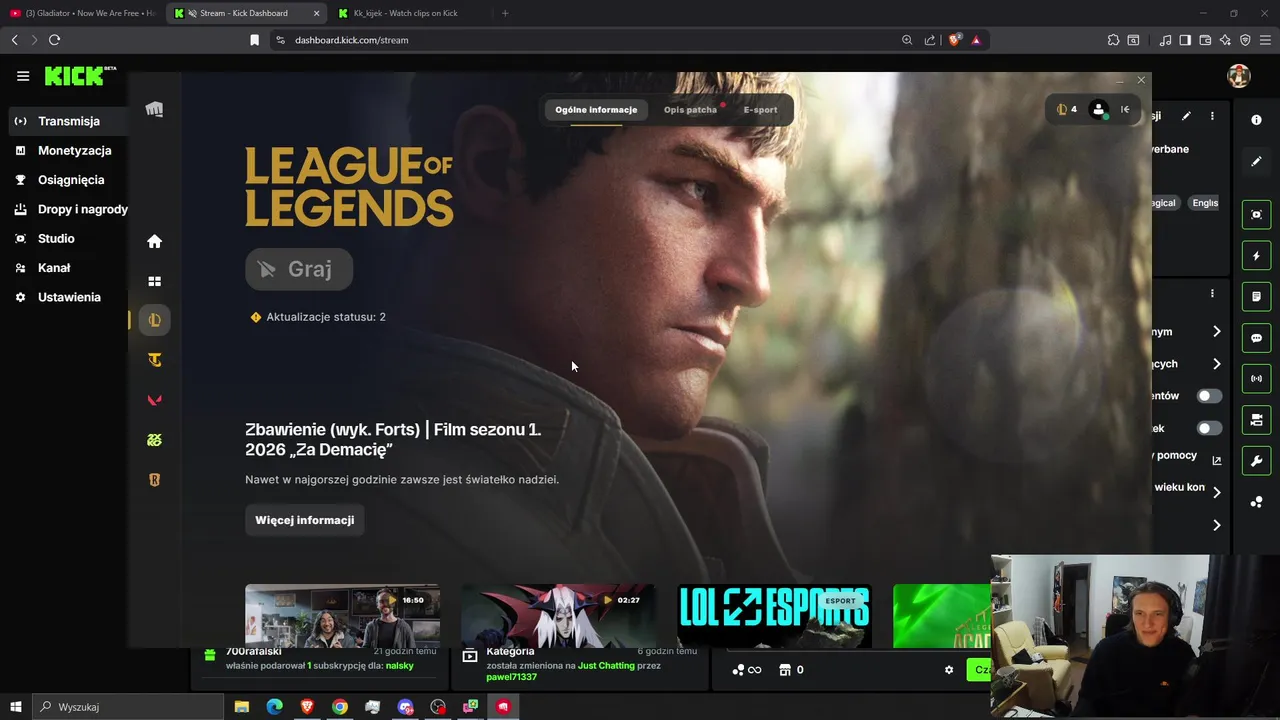The width and height of the screenshot is (1280, 720).
Task: Open the Kick user avatar menu
Action: (x=1239, y=76)
